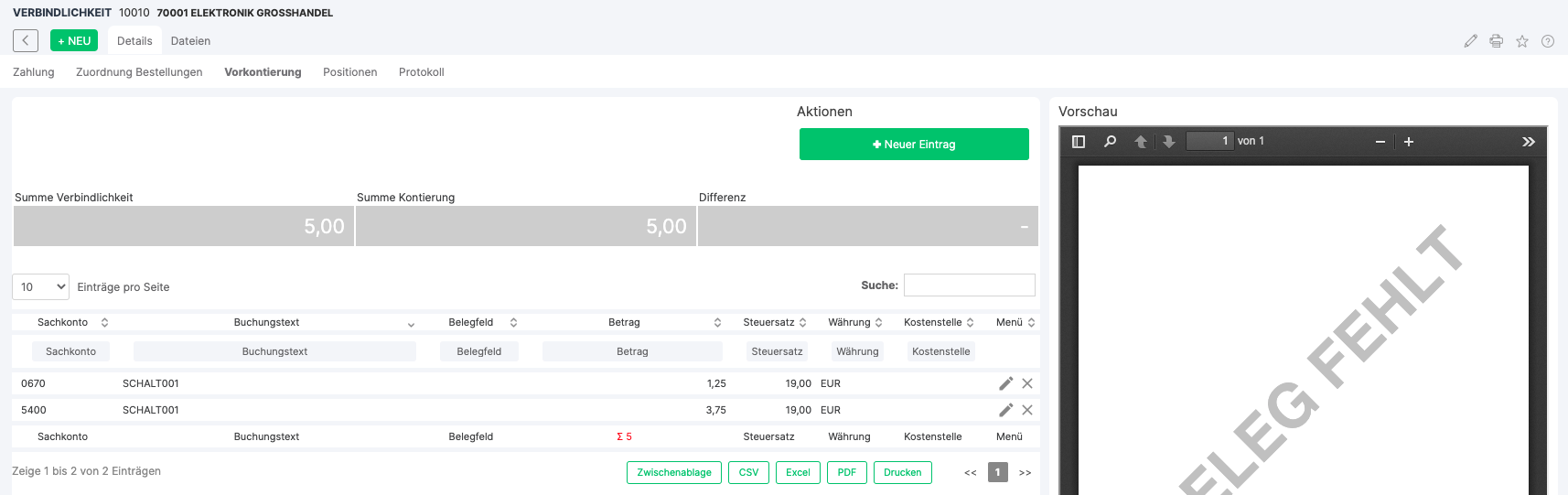Click the Suche input field

[970, 285]
